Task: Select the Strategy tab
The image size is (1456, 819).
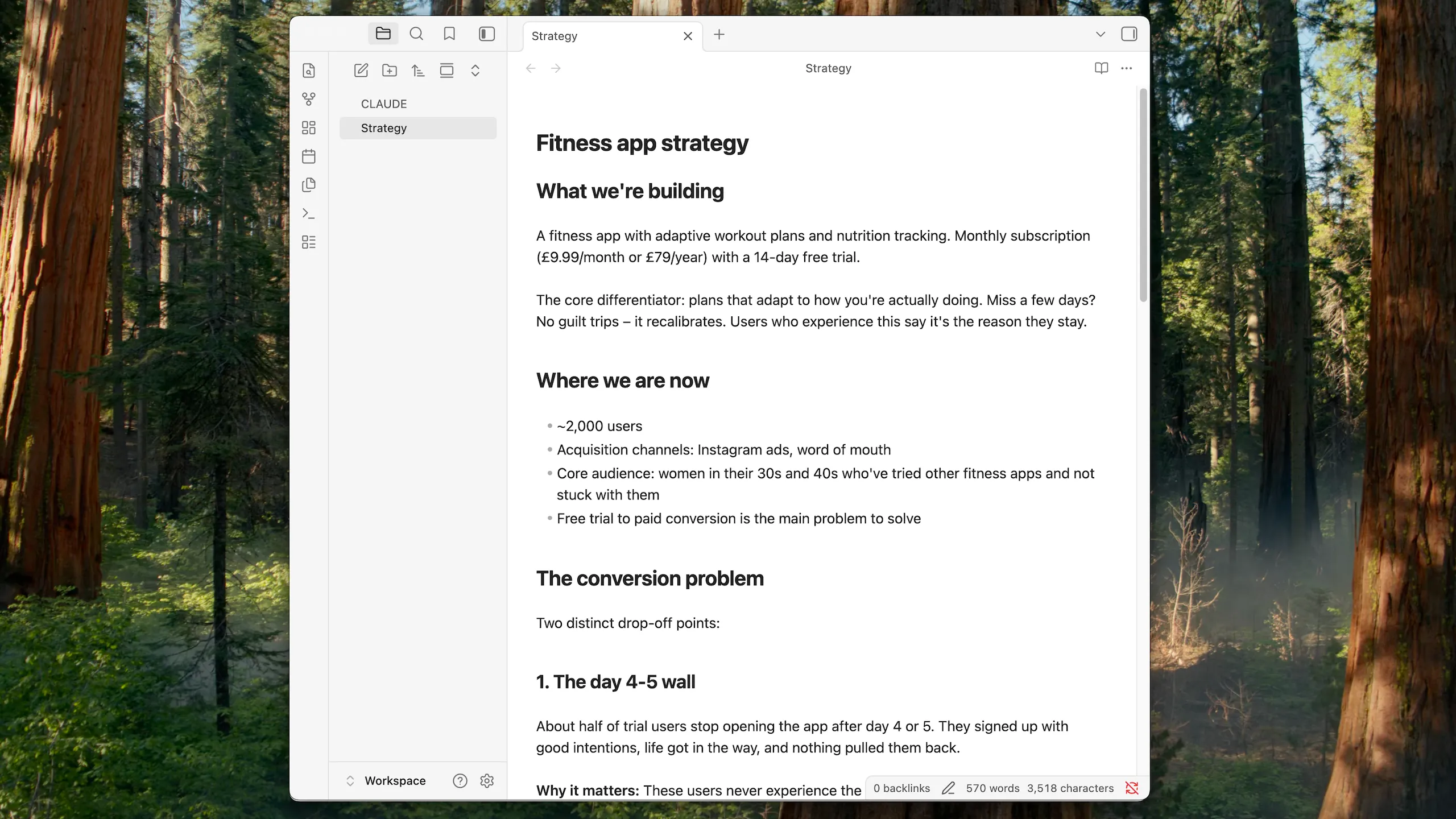Action: point(553,35)
